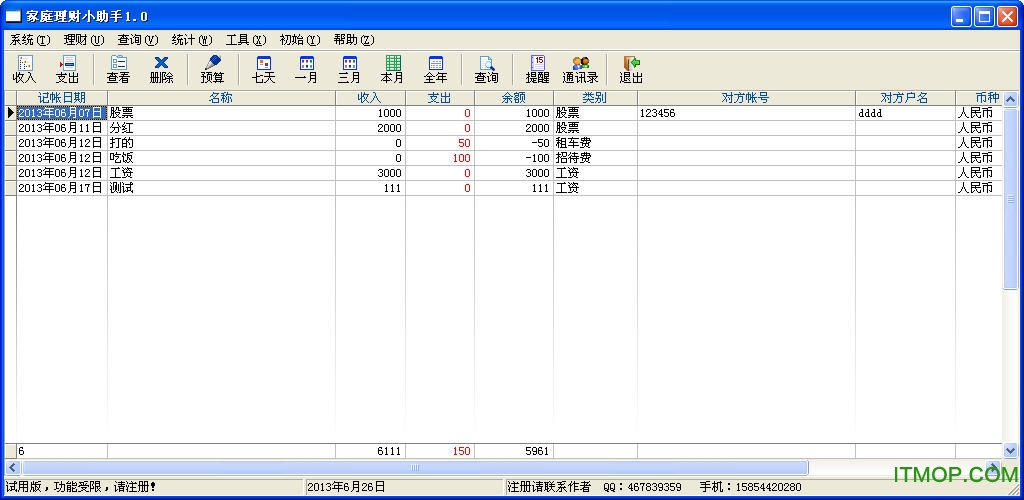The width and height of the screenshot is (1024, 500).
Task: Show 本月 (this month) records
Action: pyautogui.click(x=392, y=69)
